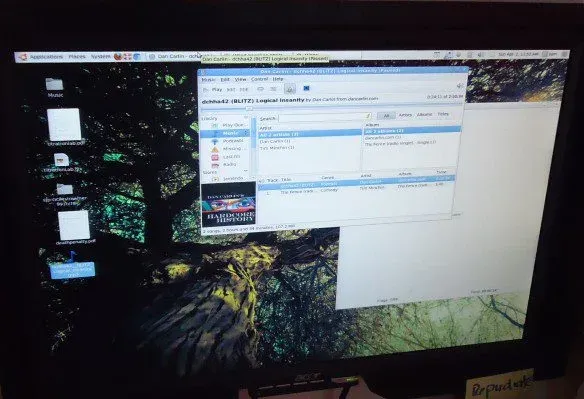Sort track list by Genre column header
The width and height of the screenshot is (584, 399).
tap(328, 178)
